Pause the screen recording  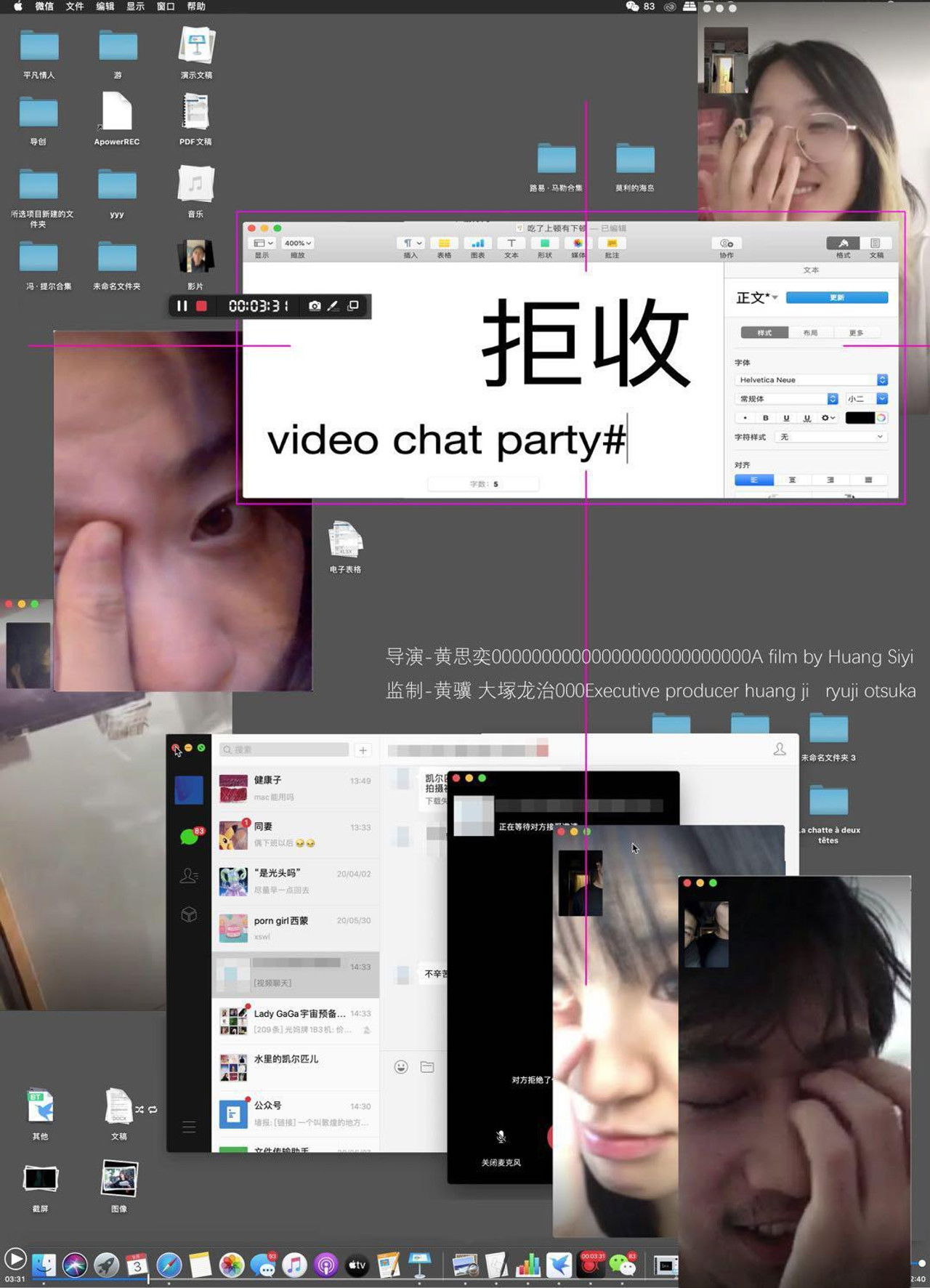tap(182, 306)
